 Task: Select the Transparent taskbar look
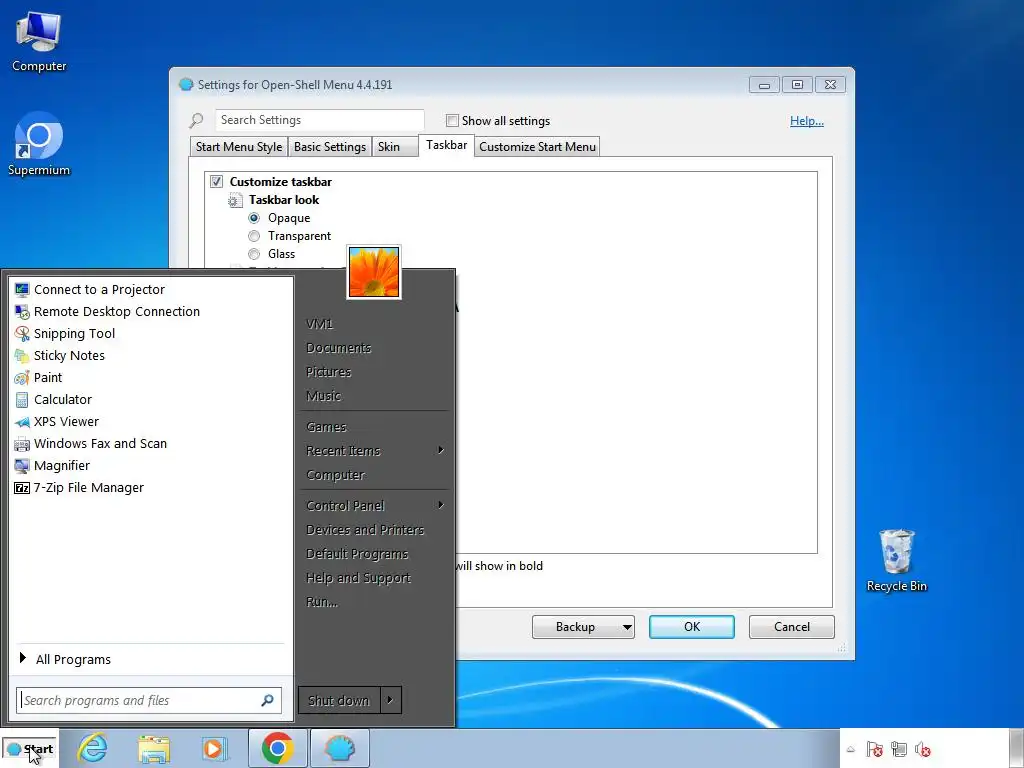click(x=254, y=236)
